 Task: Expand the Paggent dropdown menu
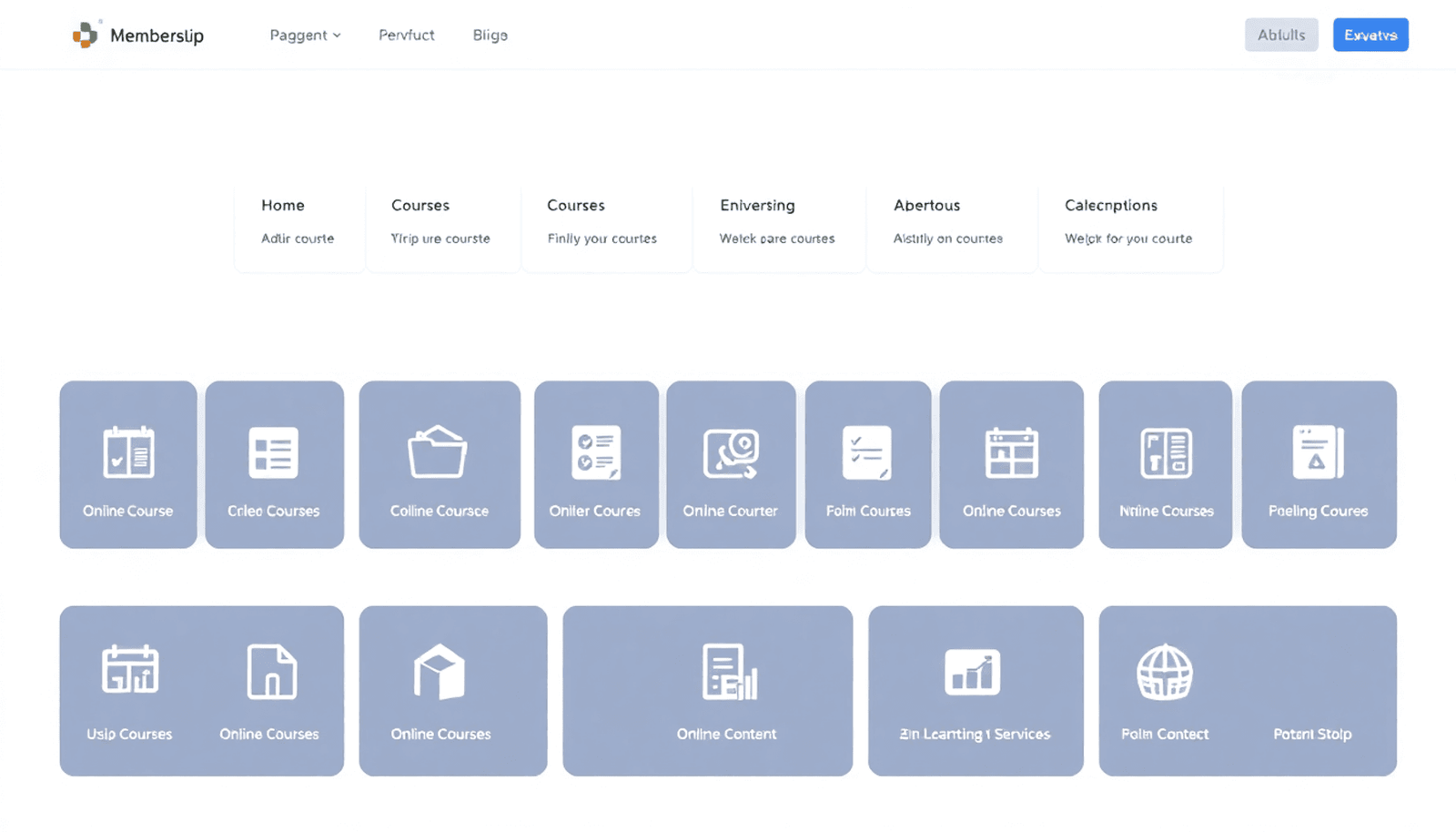305,35
